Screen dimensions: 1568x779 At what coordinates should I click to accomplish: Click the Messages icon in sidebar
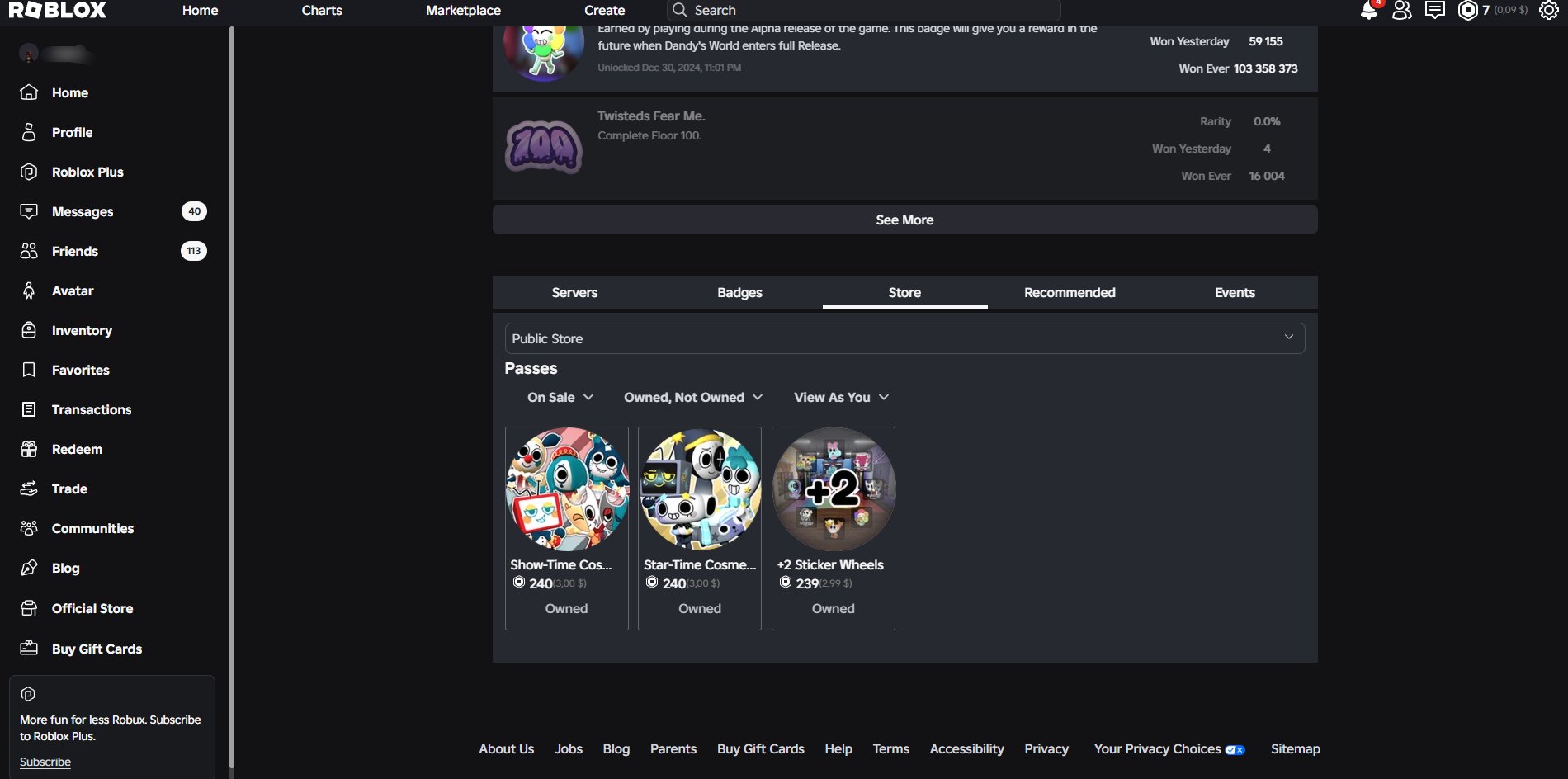click(x=29, y=211)
